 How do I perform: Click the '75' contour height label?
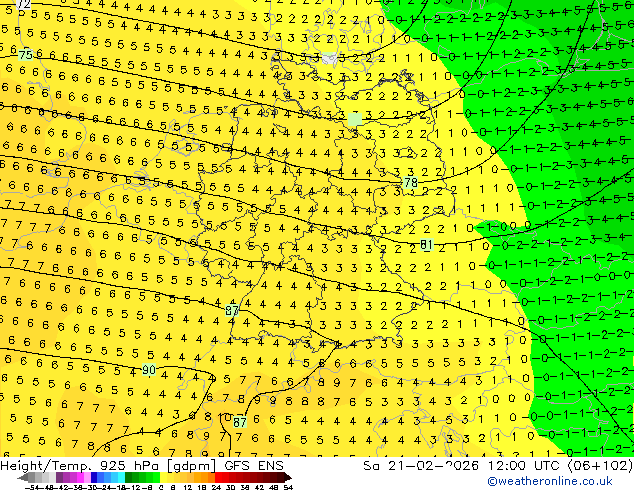click(25, 55)
